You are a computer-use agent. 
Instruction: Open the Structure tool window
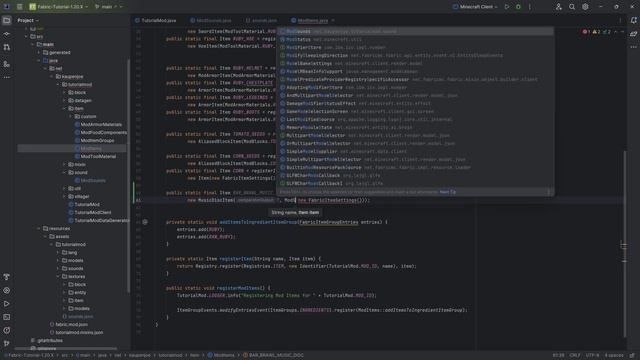tap(7, 64)
